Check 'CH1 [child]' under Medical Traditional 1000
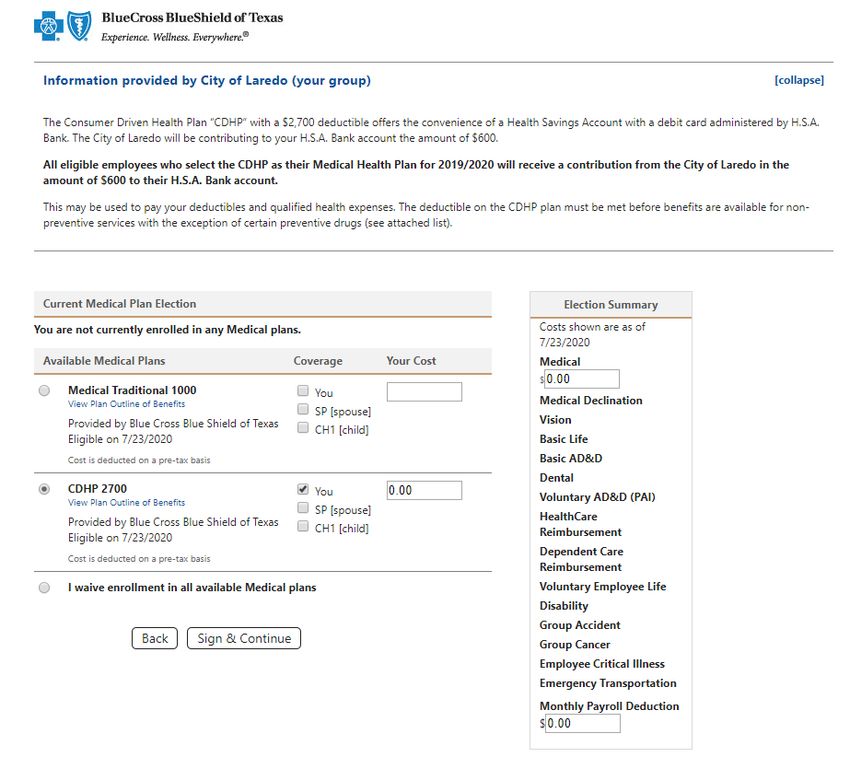Image resolution: width=850 pixels, height=757 pixels. tap(303, 427)
